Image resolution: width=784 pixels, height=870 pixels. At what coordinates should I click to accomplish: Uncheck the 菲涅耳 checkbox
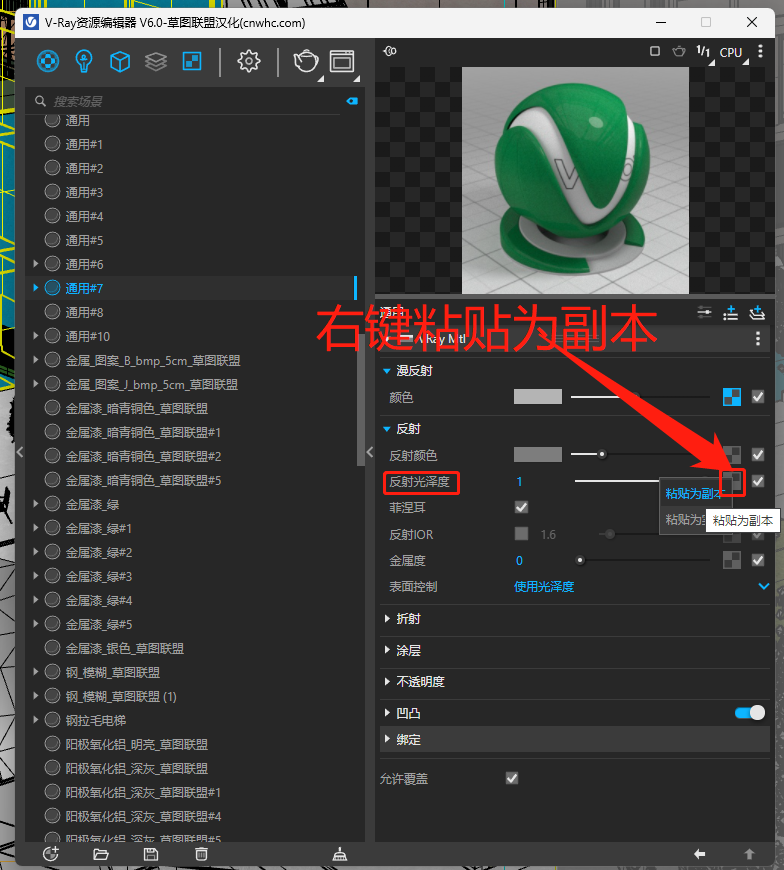pos(522,507)
